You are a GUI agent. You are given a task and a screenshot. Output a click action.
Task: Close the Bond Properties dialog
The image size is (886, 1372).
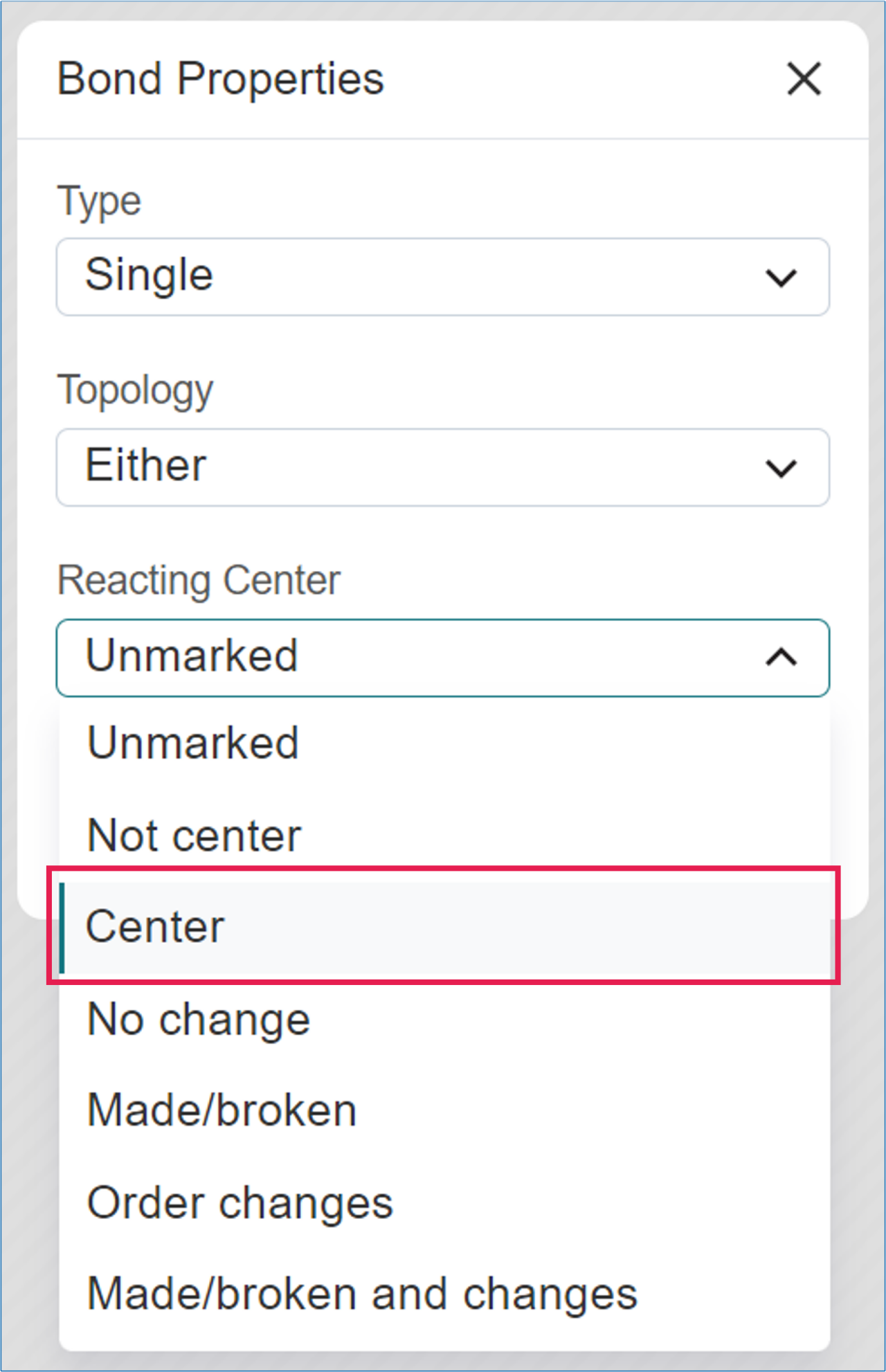coord(804,78)
